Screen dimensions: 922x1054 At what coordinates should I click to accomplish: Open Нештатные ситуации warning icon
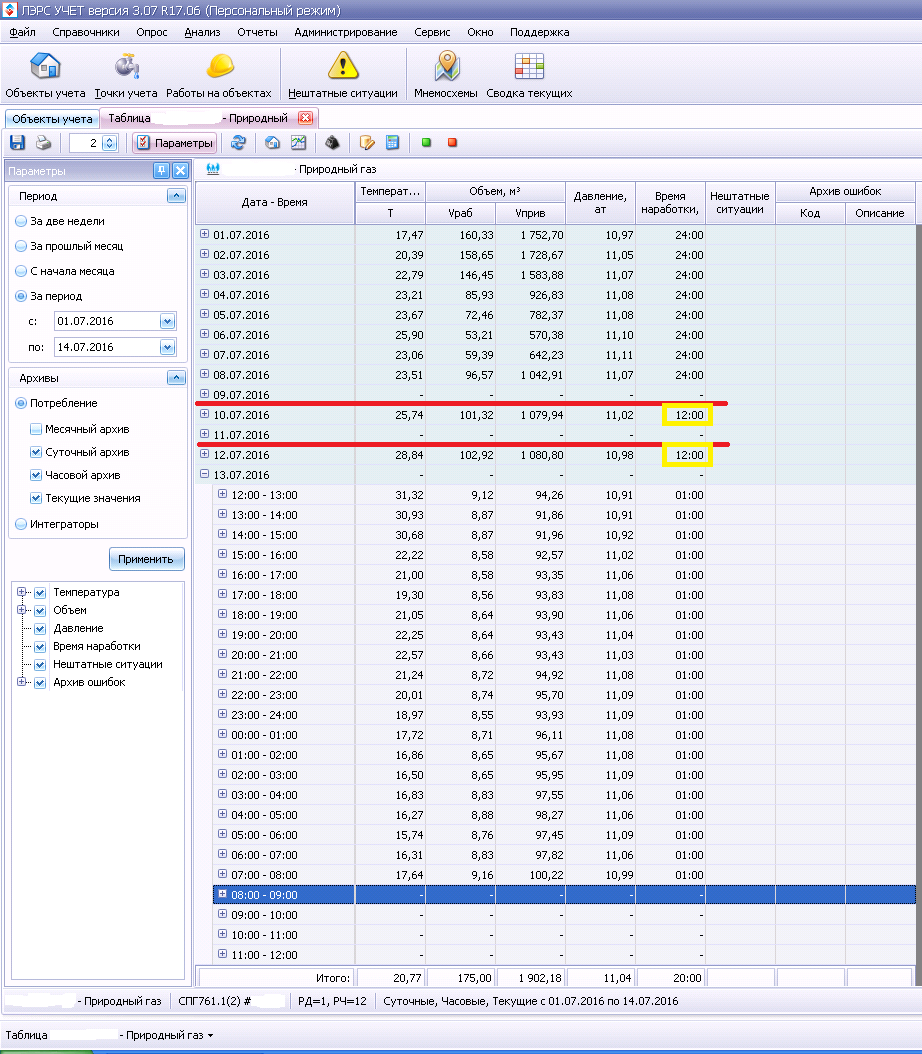tap(343, 66)
